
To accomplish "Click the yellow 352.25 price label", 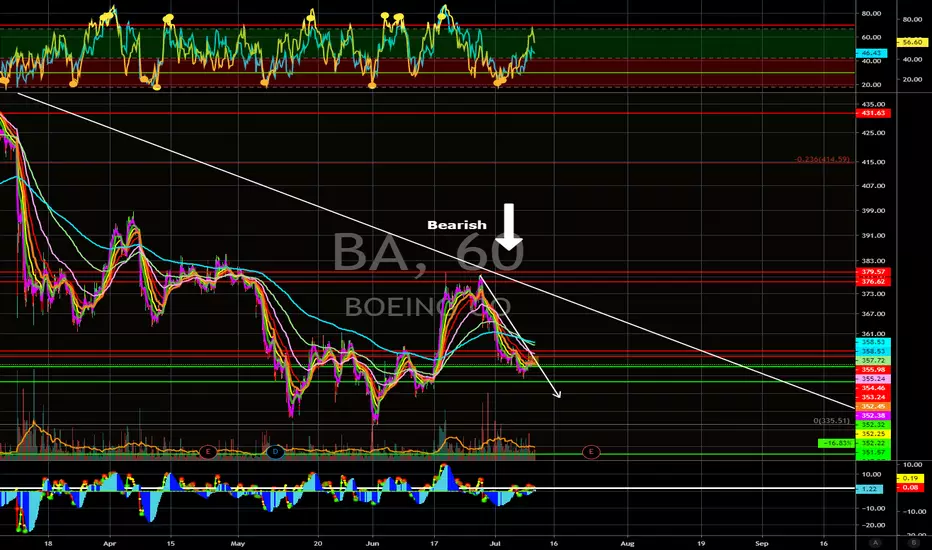I will pos(873,434).
